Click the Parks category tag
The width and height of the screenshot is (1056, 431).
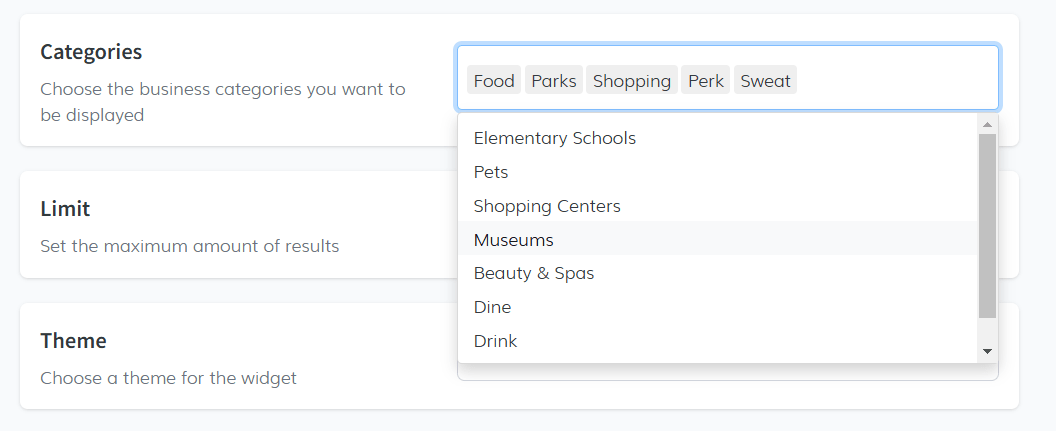click(554, 81)
